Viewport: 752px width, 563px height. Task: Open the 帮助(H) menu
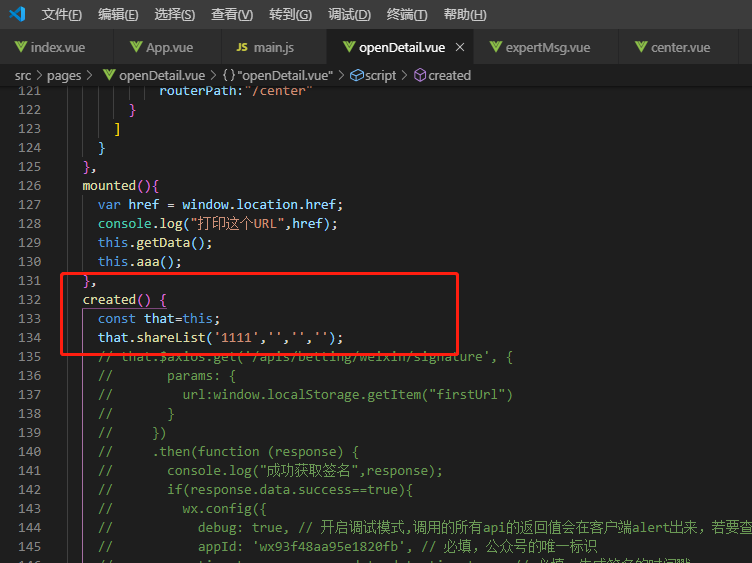coord(465,14)
